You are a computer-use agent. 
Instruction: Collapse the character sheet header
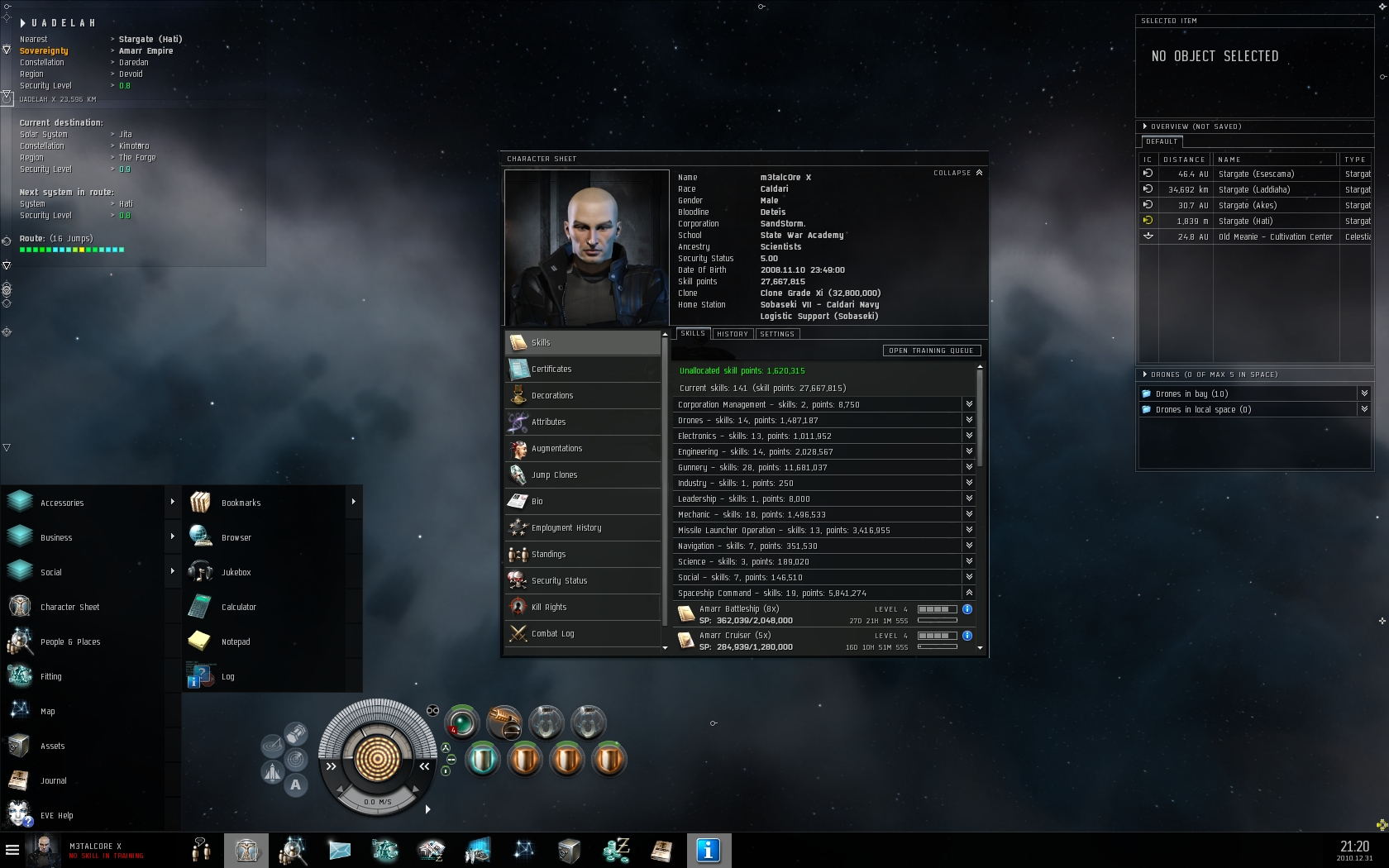click(958, 173)
